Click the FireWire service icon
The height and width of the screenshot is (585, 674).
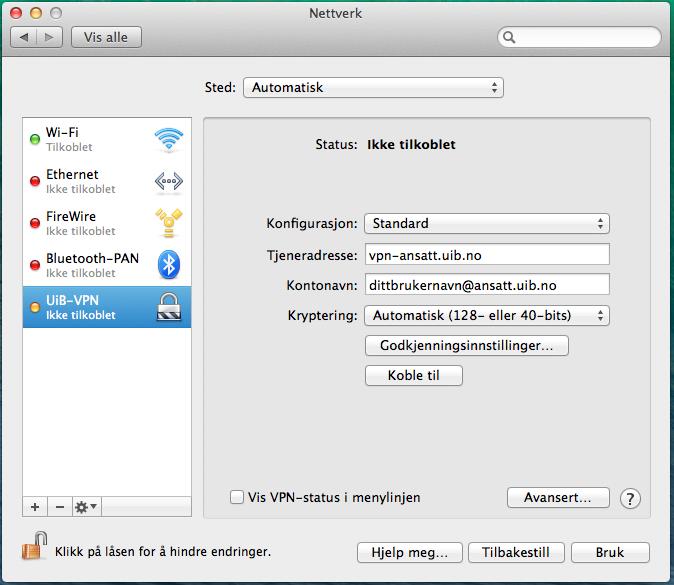coord(168,223)
